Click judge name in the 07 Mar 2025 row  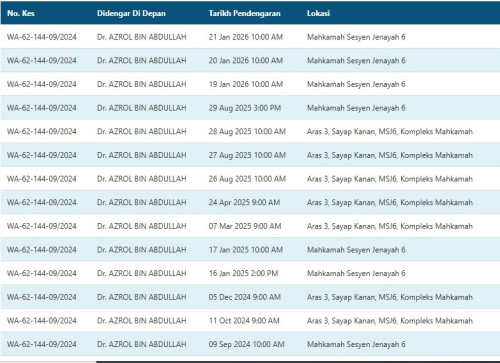[x=142, y=226]
